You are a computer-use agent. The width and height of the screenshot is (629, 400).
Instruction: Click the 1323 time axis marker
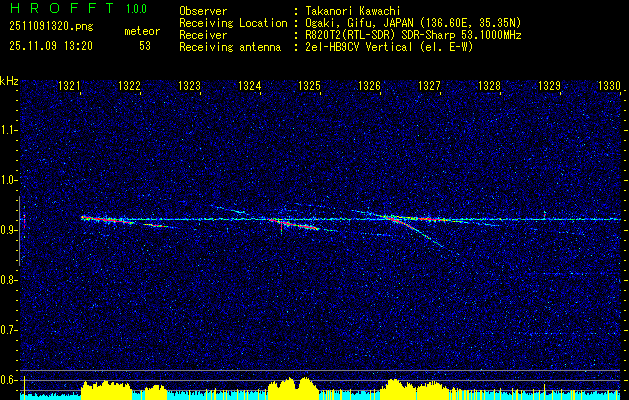pos(189,86)
